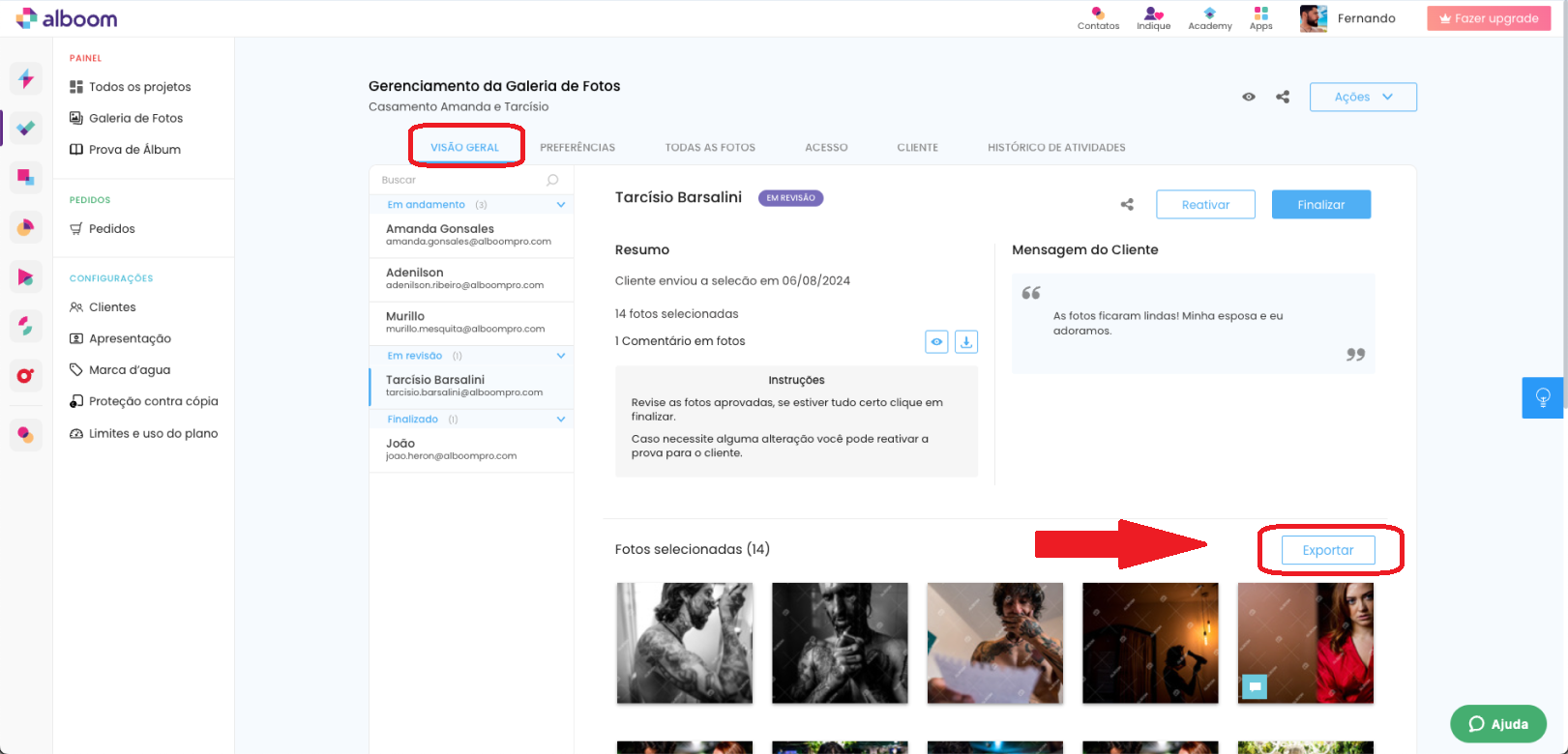Open the red-haired woman photo
The image size is (1568, 754).
(x=1306, y=643)
